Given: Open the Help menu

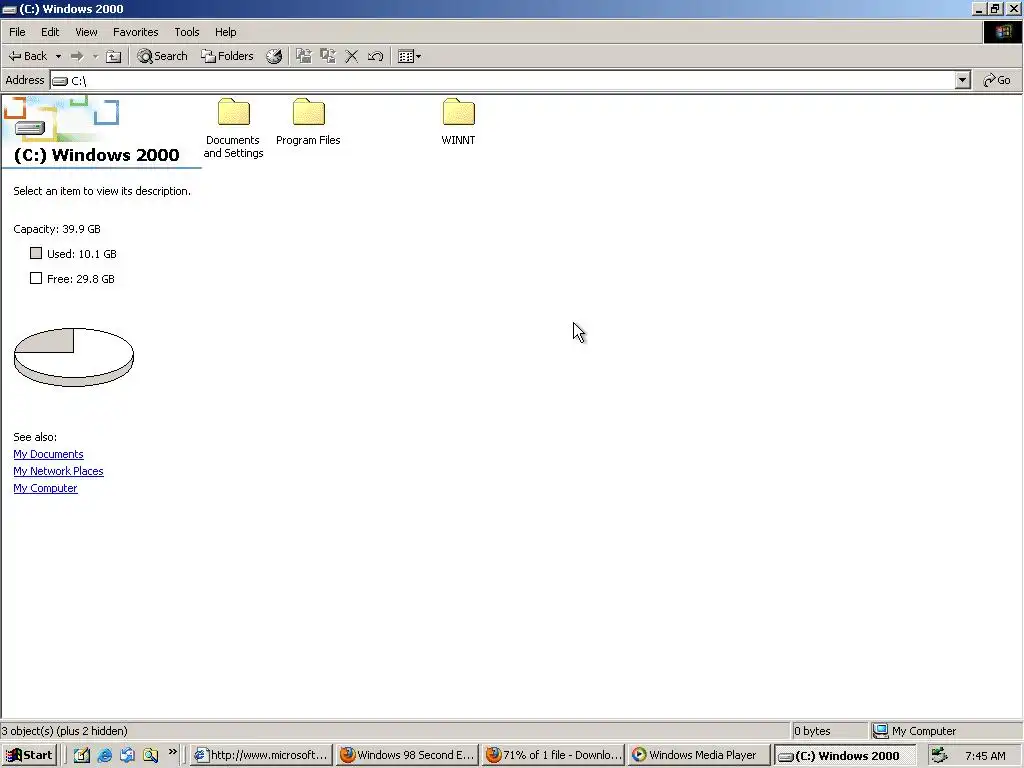Looking at the screenshot, I should pos(225,32).
